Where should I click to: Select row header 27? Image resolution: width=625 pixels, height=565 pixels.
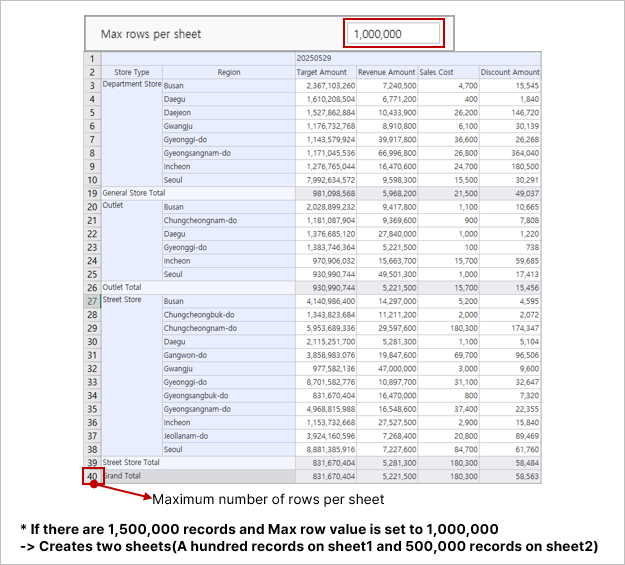tap(92, 301)
